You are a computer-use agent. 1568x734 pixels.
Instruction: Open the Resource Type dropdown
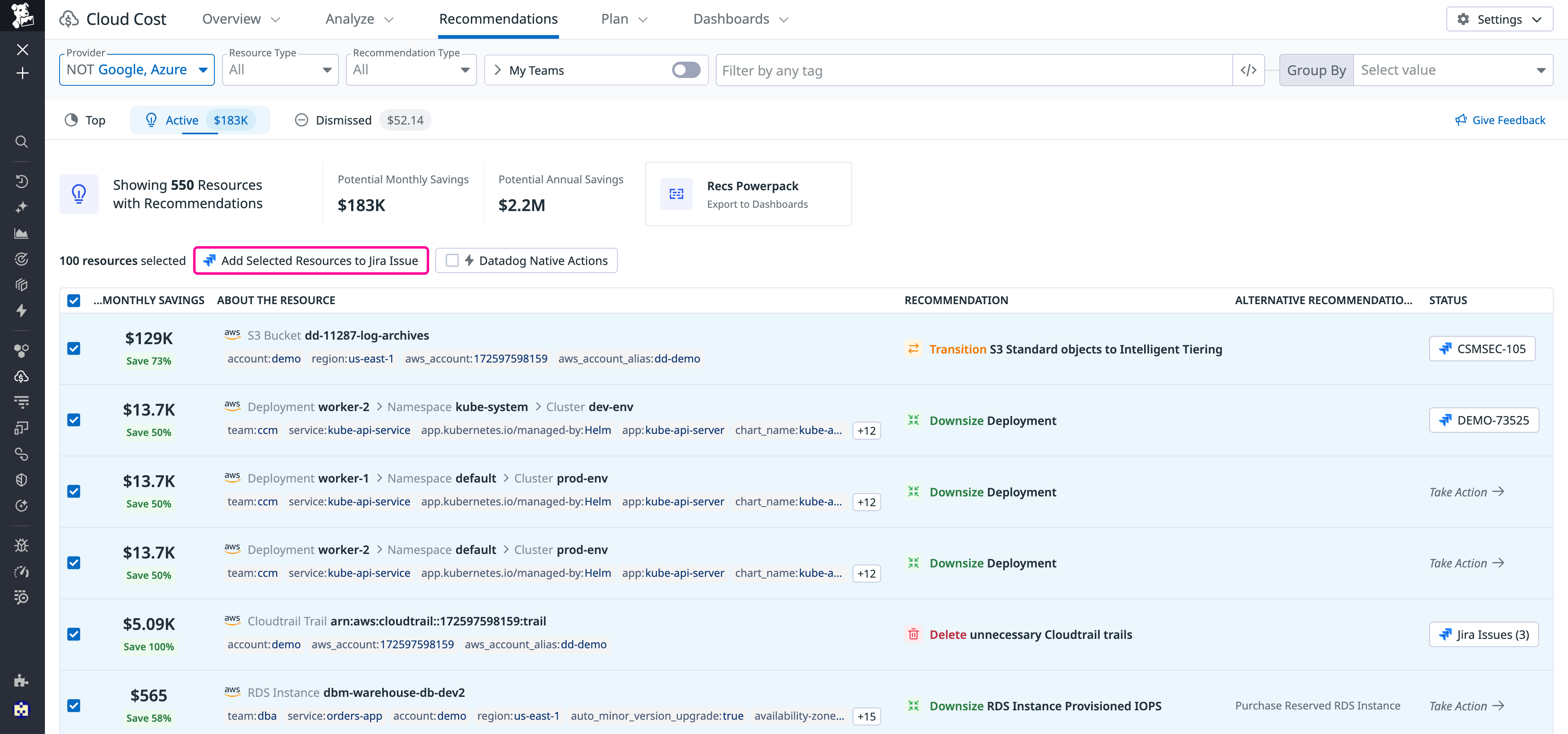279,69
